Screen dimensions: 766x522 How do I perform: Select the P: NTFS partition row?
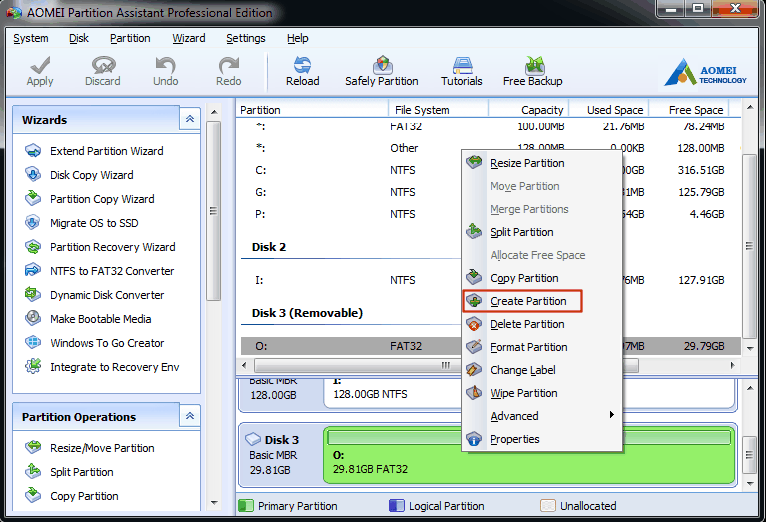pos(490,214)
